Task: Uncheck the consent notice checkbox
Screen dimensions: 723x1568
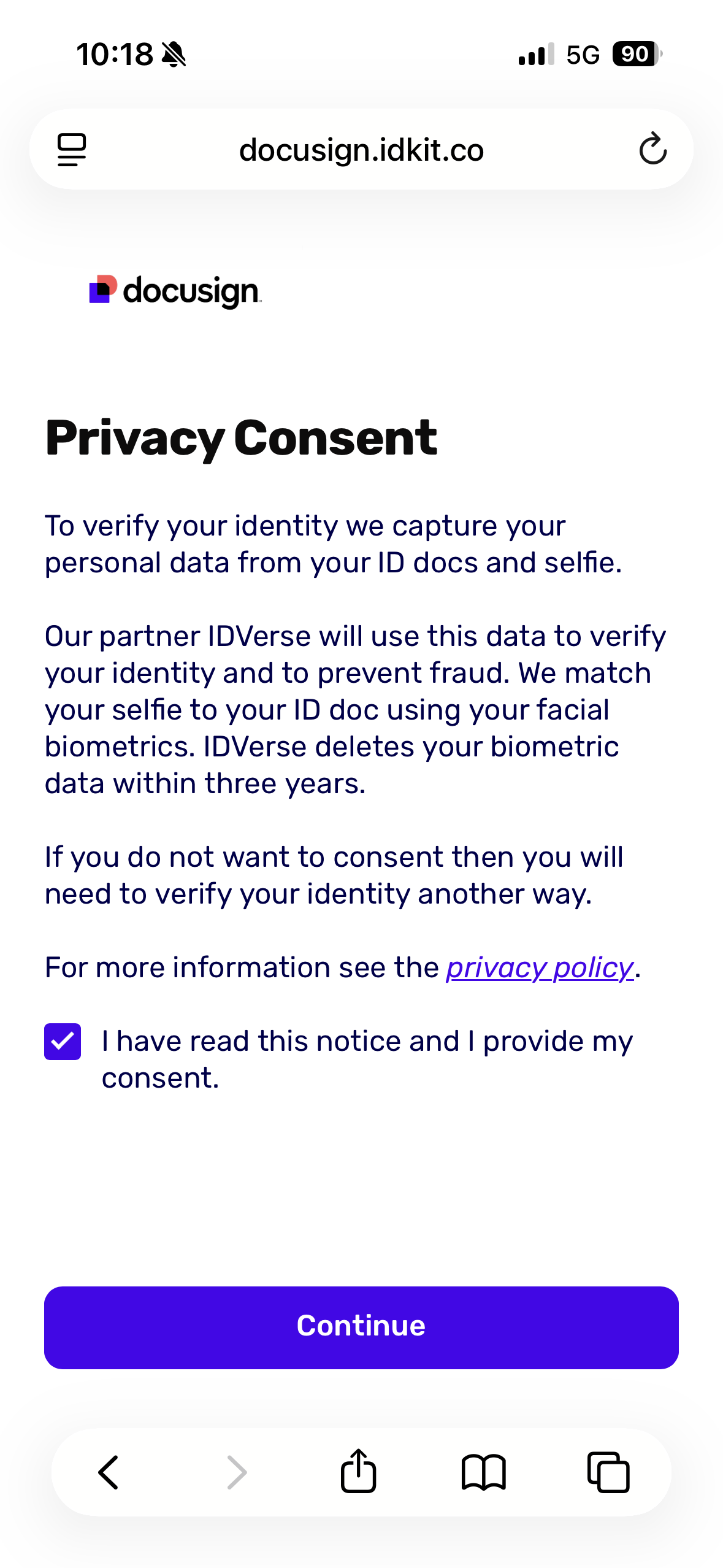Action: (x=63, y=1042)
